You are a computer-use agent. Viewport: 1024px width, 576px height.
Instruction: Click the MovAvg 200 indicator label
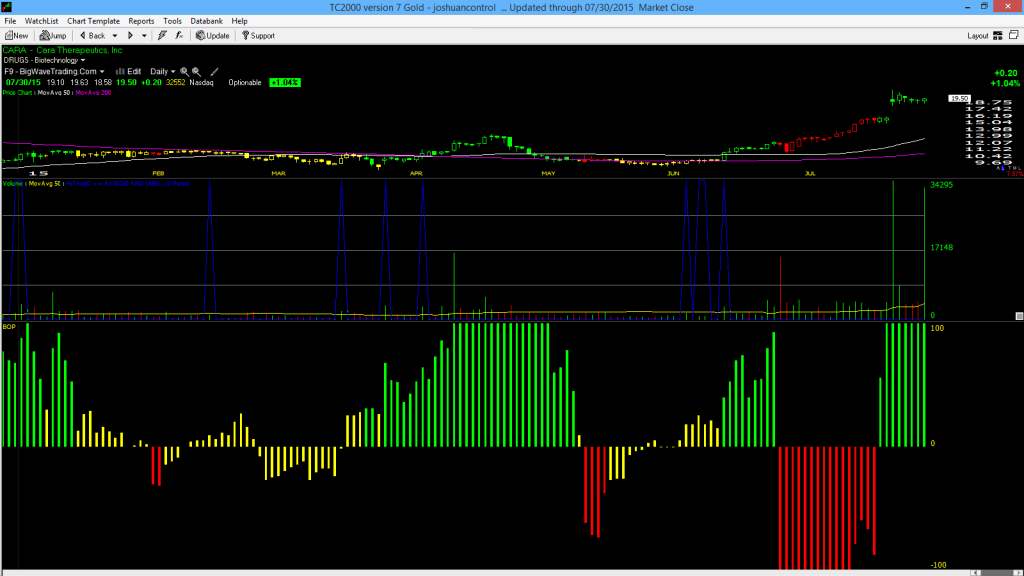(x=93, y=93)
